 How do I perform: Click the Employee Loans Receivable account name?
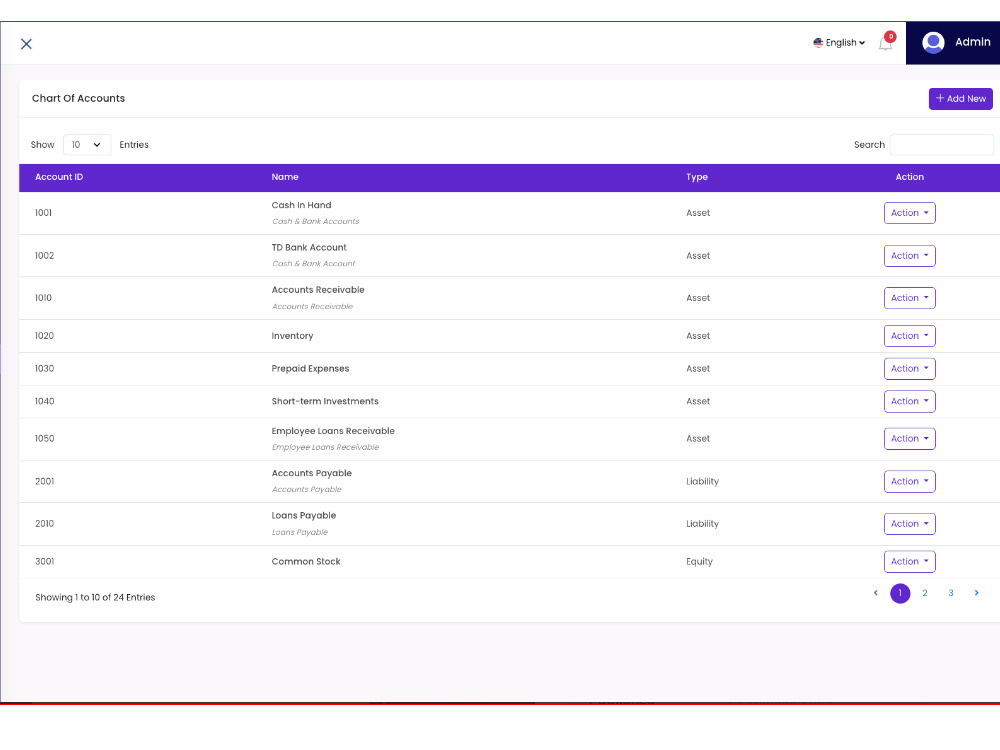click(333, 431)
